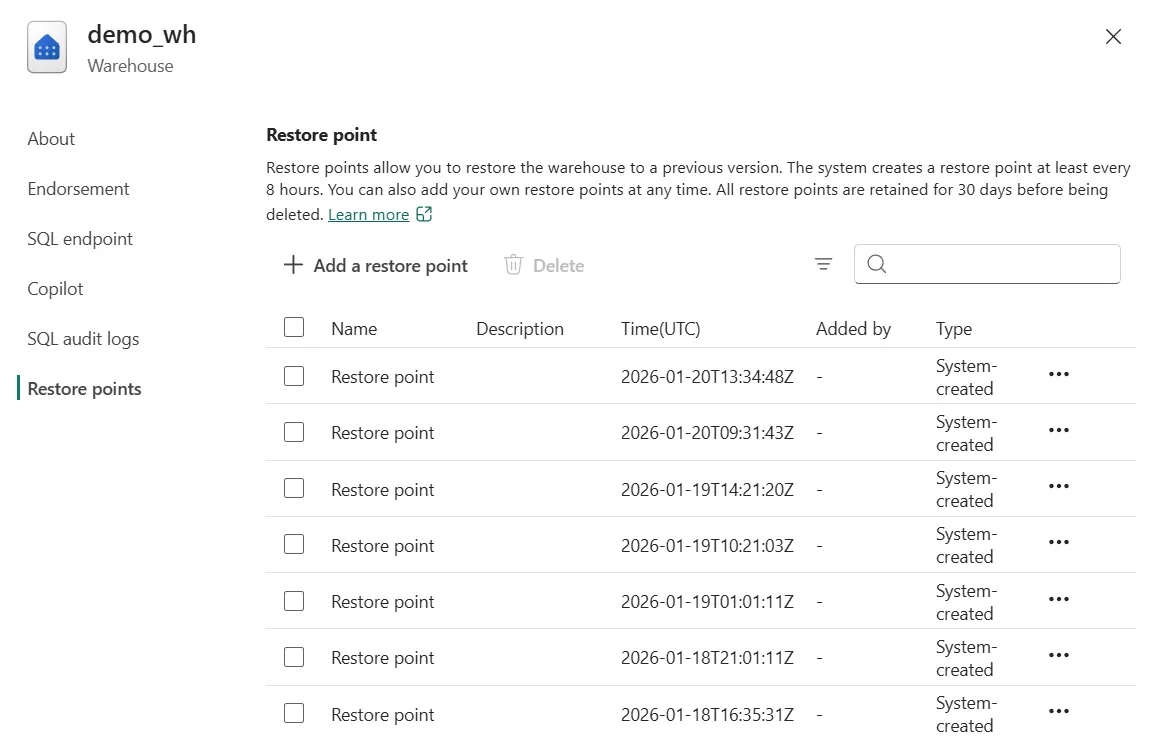Click the trash Delete icon

point(514,265)
